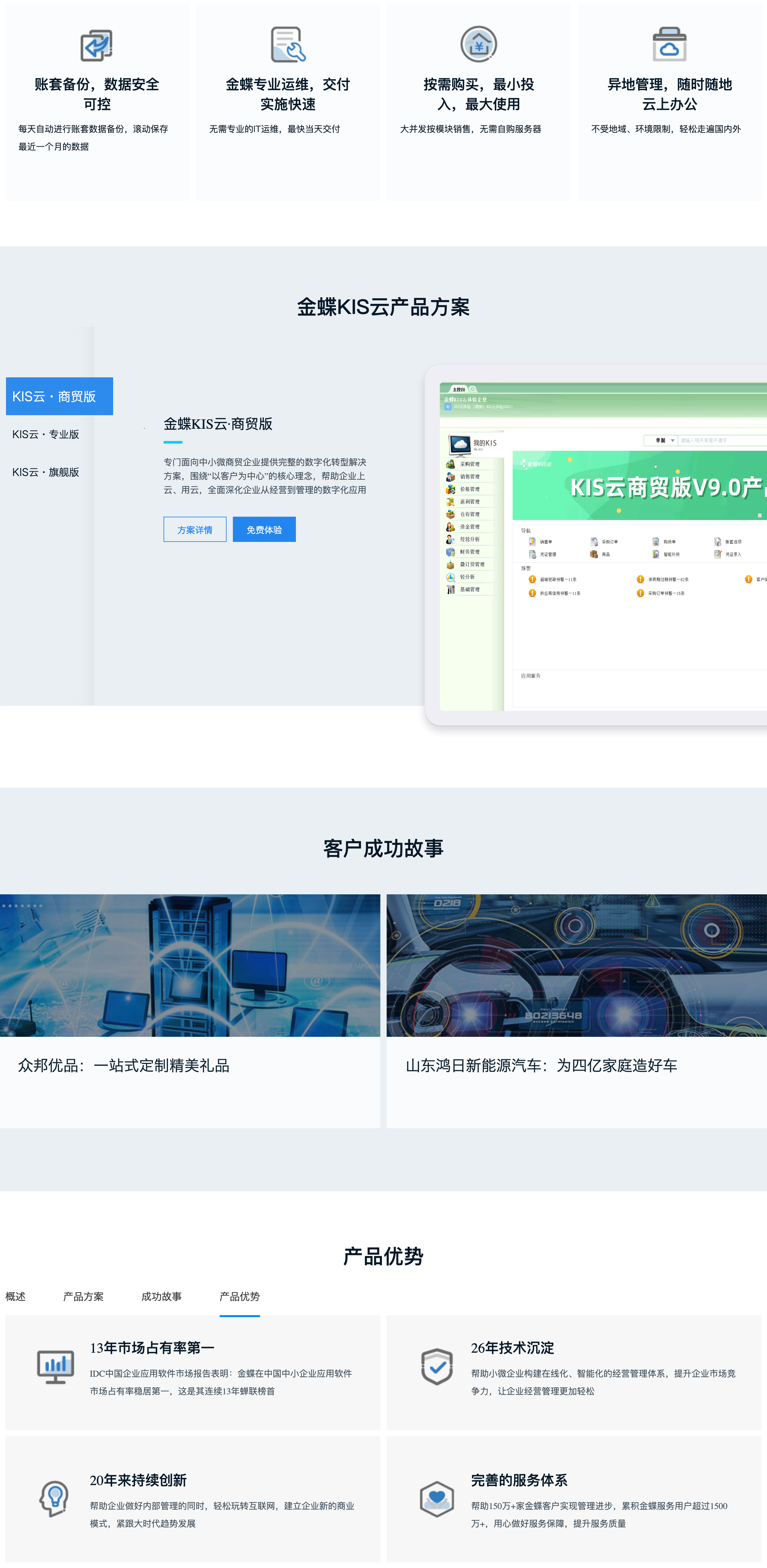Click the 完善的服务体系 title
This screenshot has width=767, height=1568.
519,1480
